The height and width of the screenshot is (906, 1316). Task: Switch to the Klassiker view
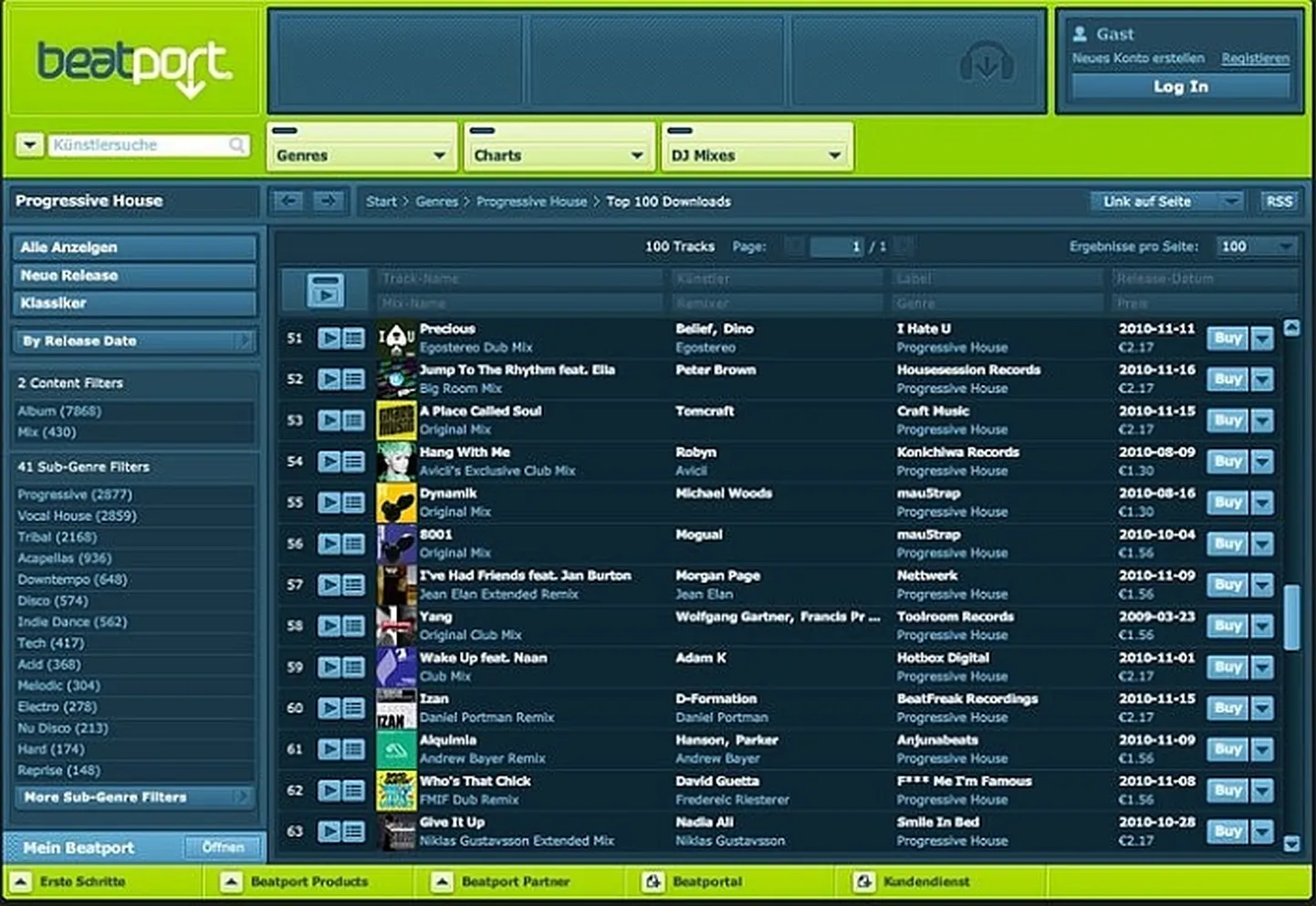tap(133, 303)
